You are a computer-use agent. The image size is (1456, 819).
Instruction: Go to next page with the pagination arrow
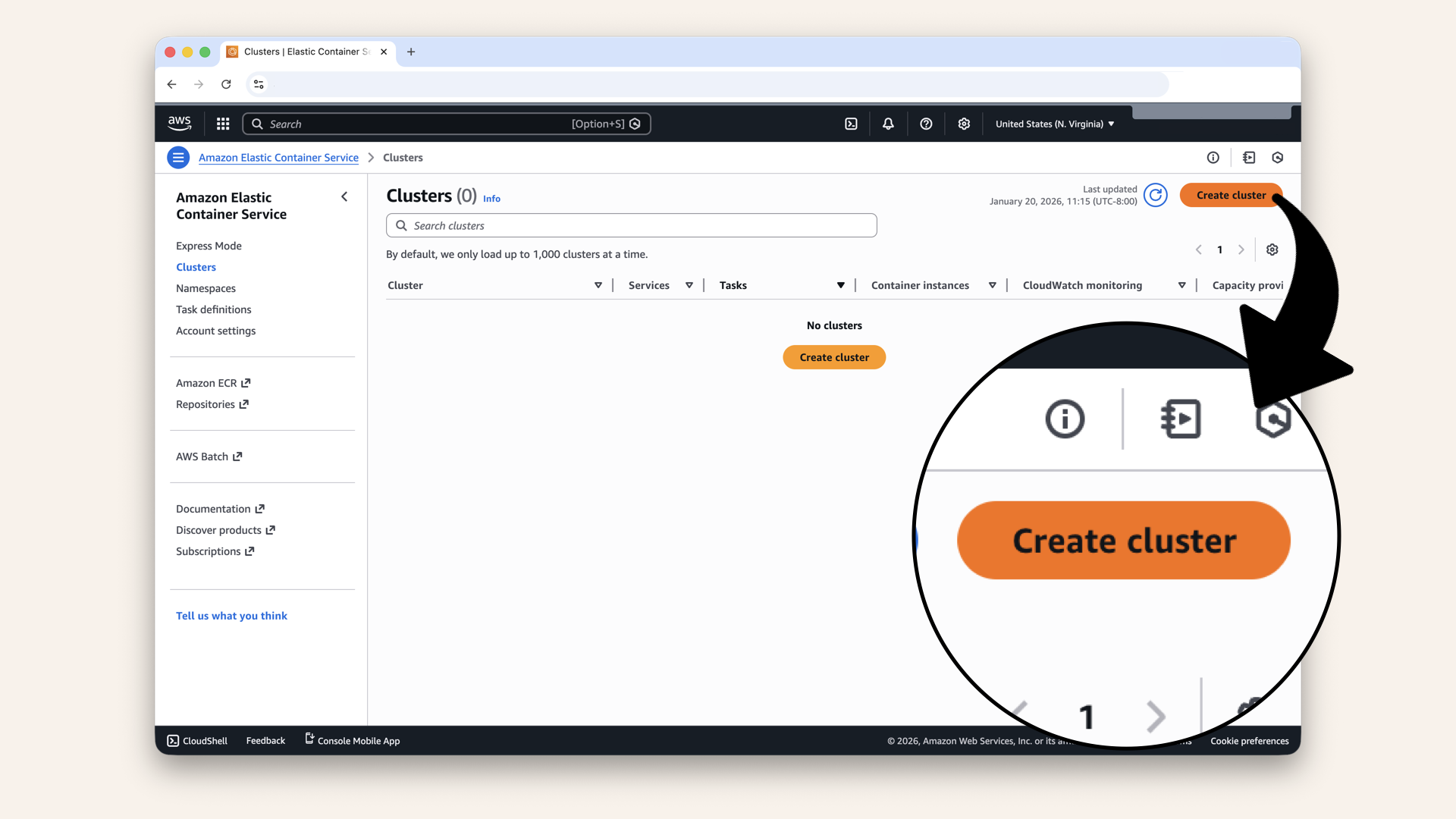[x=1241, y=249]
